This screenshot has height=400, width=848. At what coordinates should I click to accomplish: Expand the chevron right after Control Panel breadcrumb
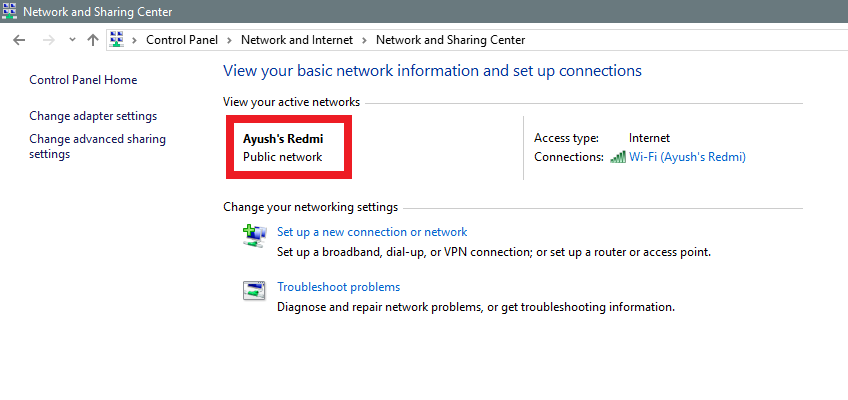229,40
